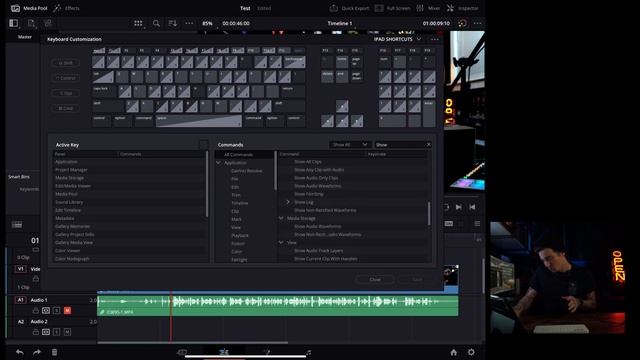Toggle auto track selector on Audio 1
640x360 pixels.
(x=46, y=311)
